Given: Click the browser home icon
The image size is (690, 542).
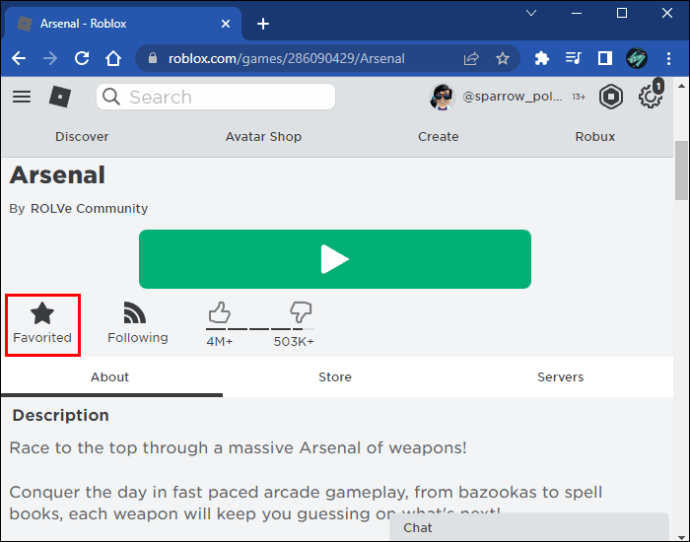Looking at the screenshot, I should coord(113,58).
